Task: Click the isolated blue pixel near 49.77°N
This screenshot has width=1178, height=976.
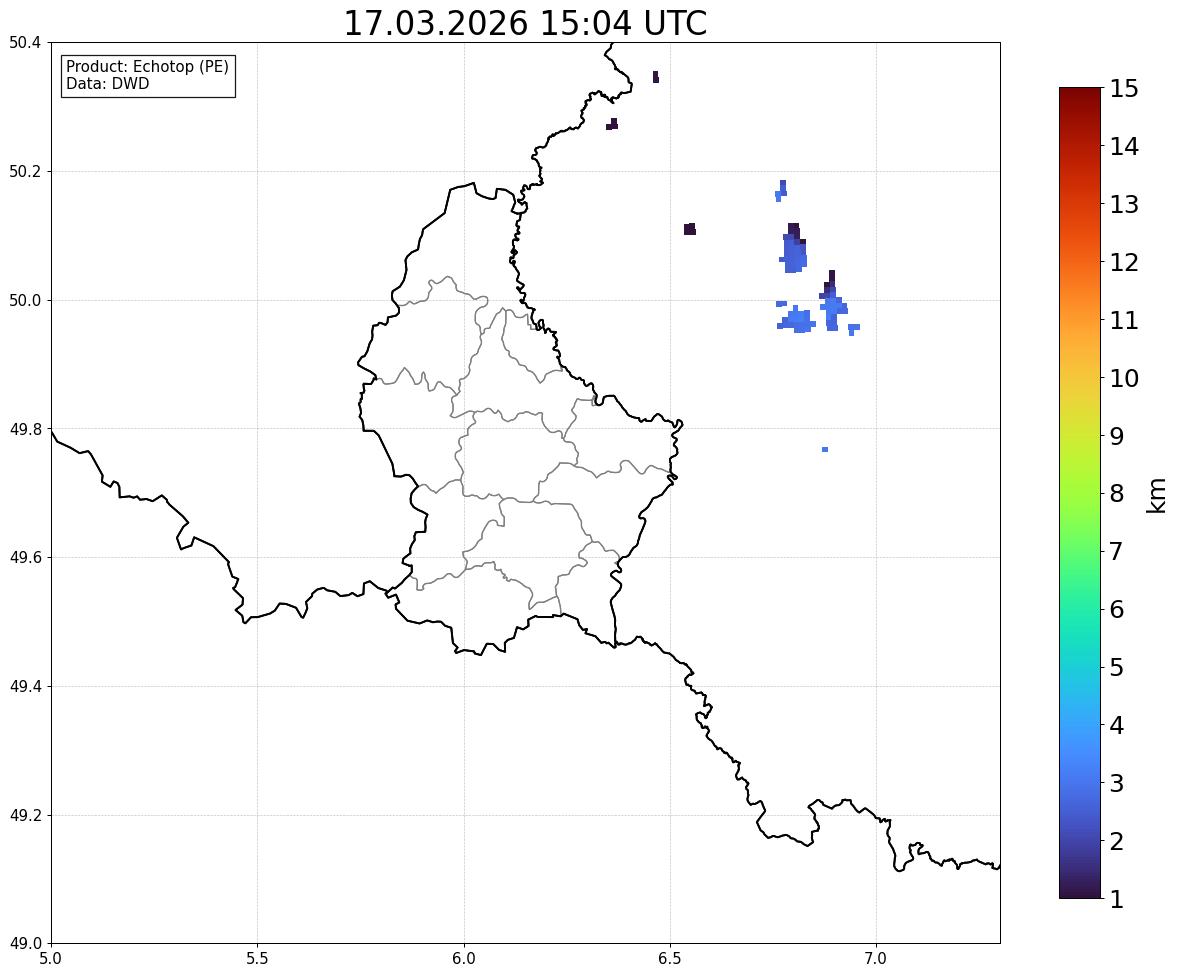Action: (825, 449)
